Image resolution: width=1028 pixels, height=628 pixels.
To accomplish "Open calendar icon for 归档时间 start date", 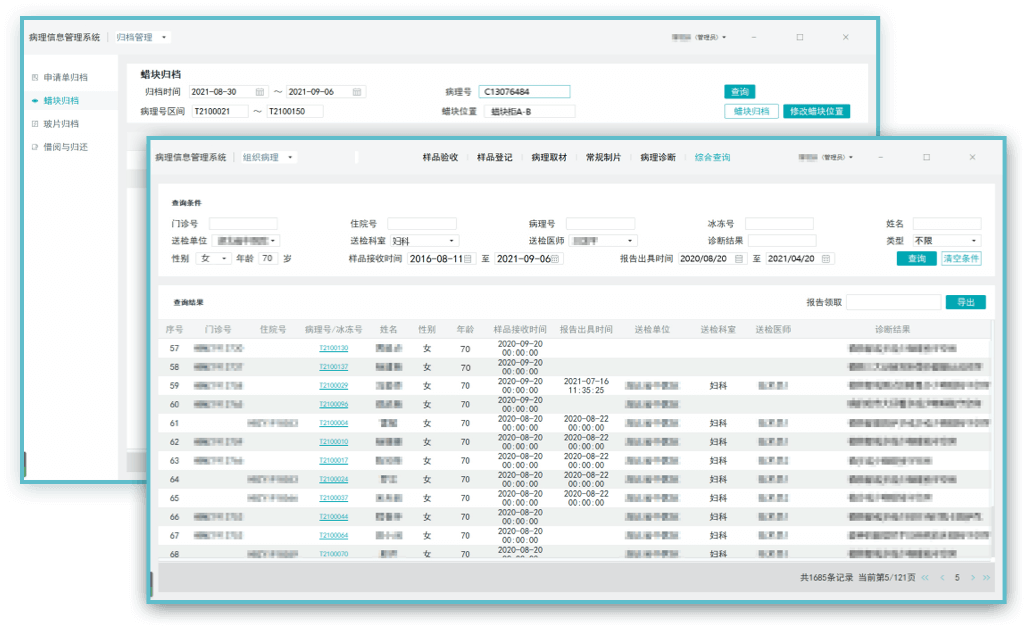I will 260,92.
